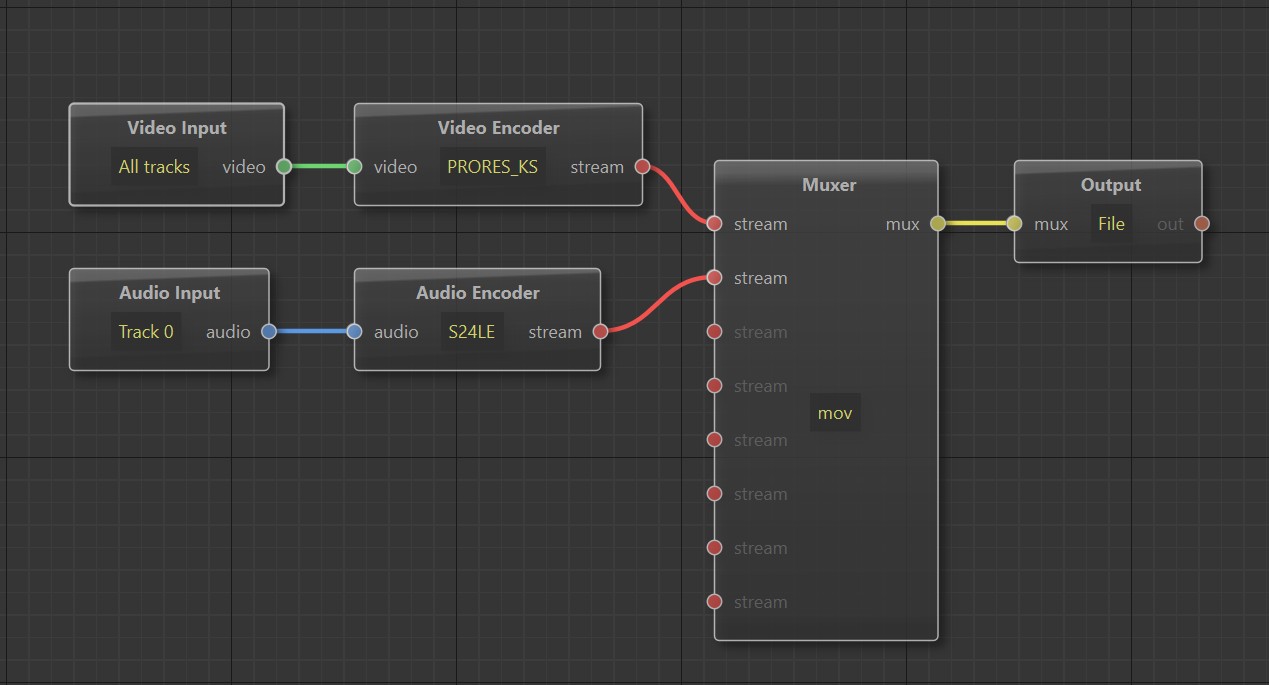Click the blue audio output port on Audio Input
This screenshot has width=1269, height=685.
click(268, 332)
